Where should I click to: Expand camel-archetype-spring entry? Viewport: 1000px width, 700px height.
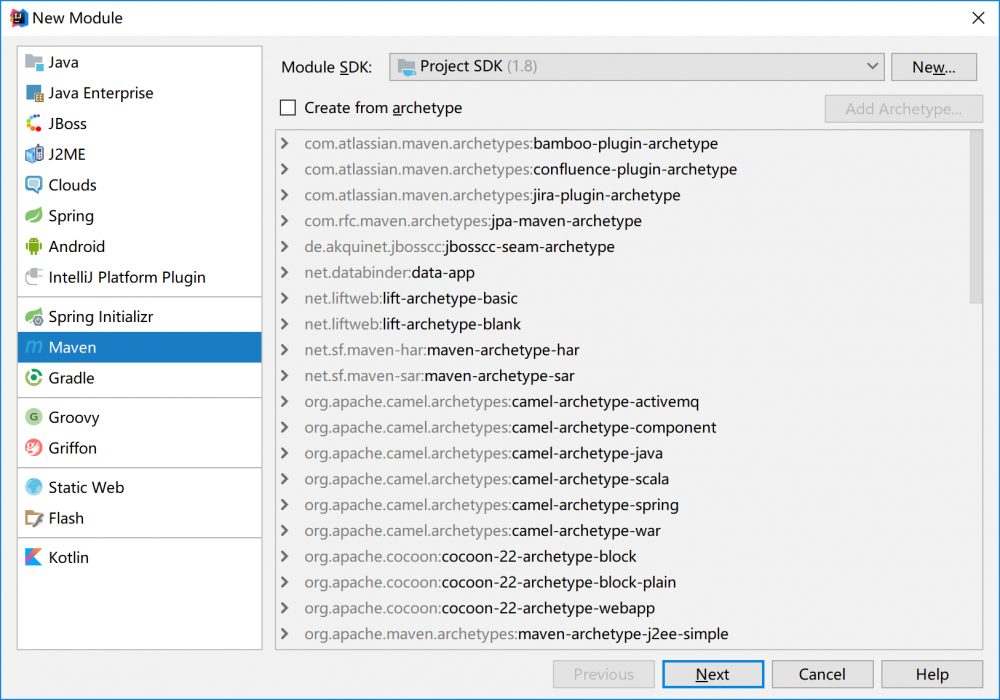point(286,505)
